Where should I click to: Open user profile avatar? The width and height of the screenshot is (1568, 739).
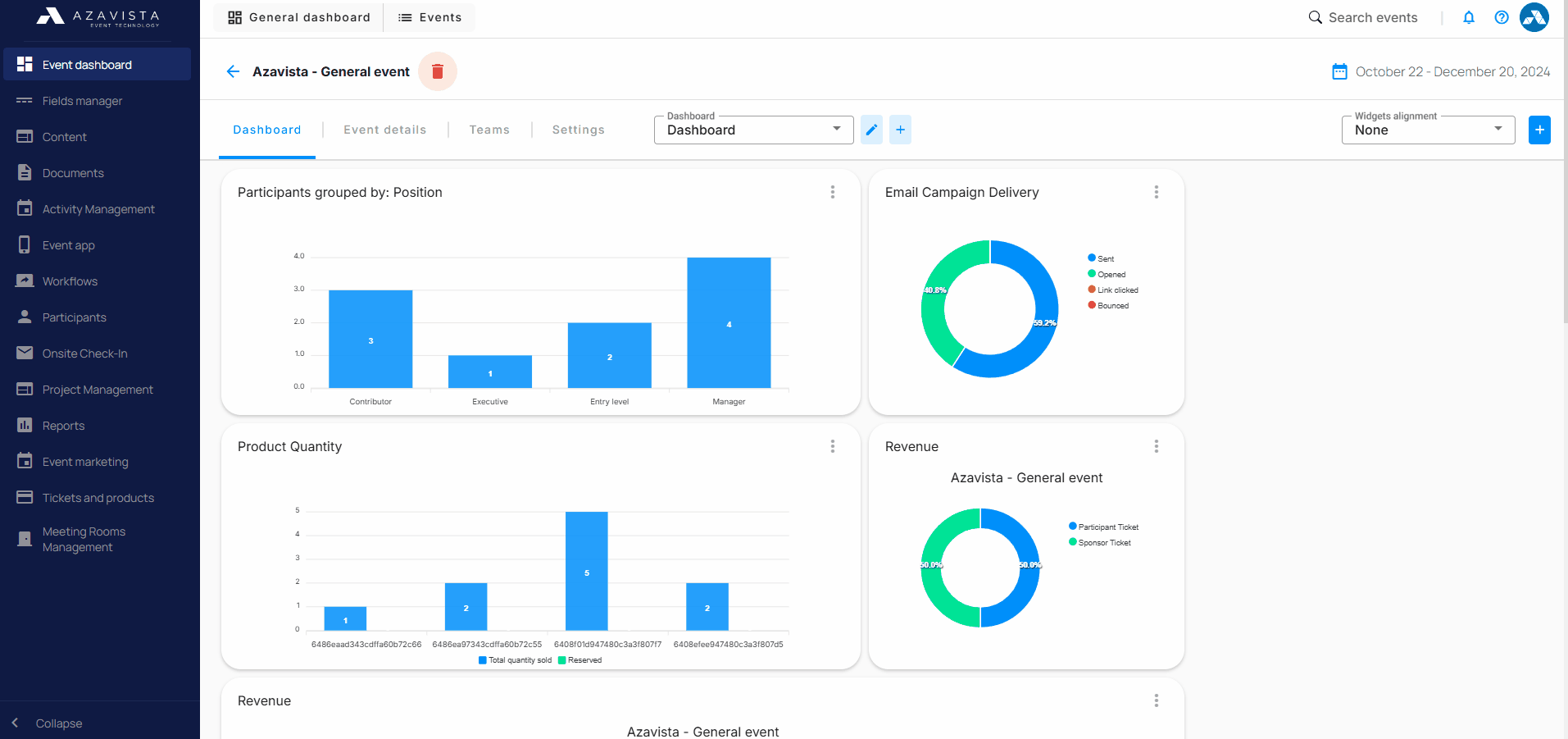point(1534,17)
